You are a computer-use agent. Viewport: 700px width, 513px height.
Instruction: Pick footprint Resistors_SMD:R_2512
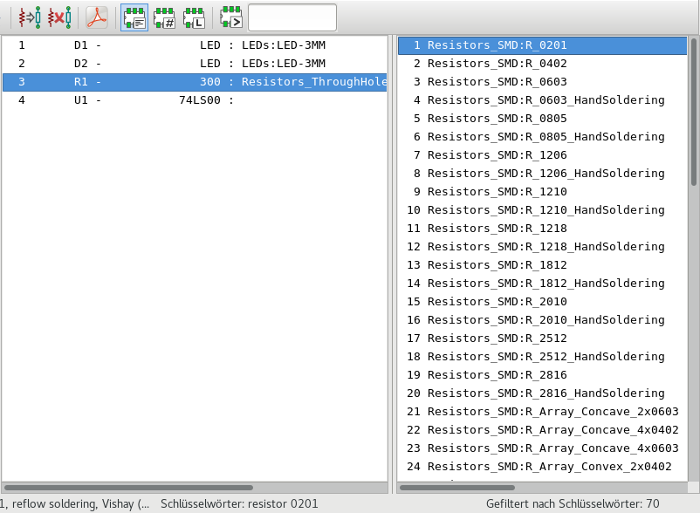coord(497,338)
